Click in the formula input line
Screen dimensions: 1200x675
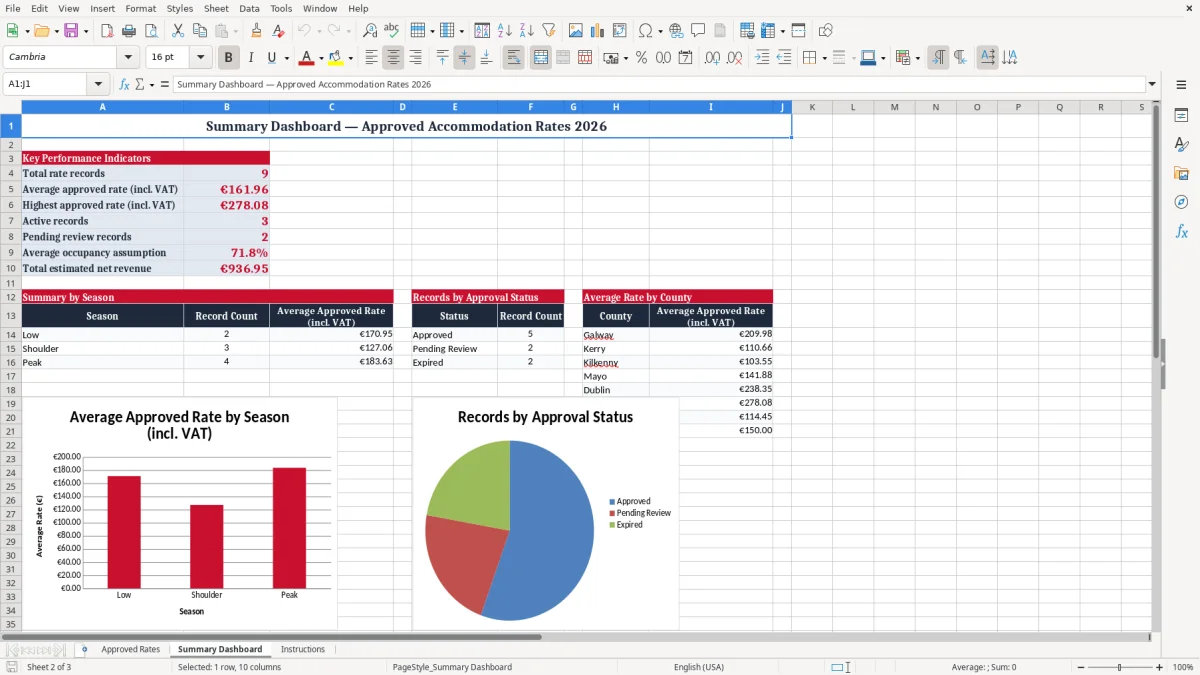(658, 84)
